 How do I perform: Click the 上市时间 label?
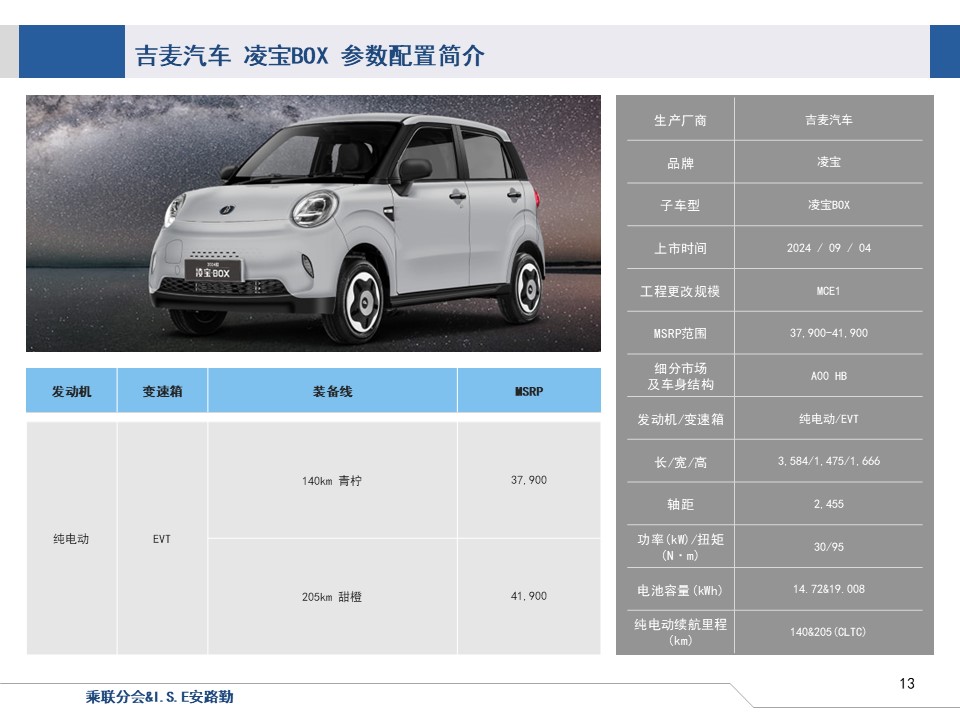pos(680,248)
